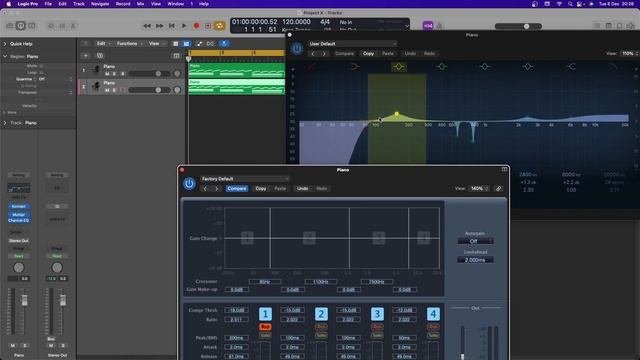Open the User Default preset dropdown

pyautogui.click(x=352, y=44)
